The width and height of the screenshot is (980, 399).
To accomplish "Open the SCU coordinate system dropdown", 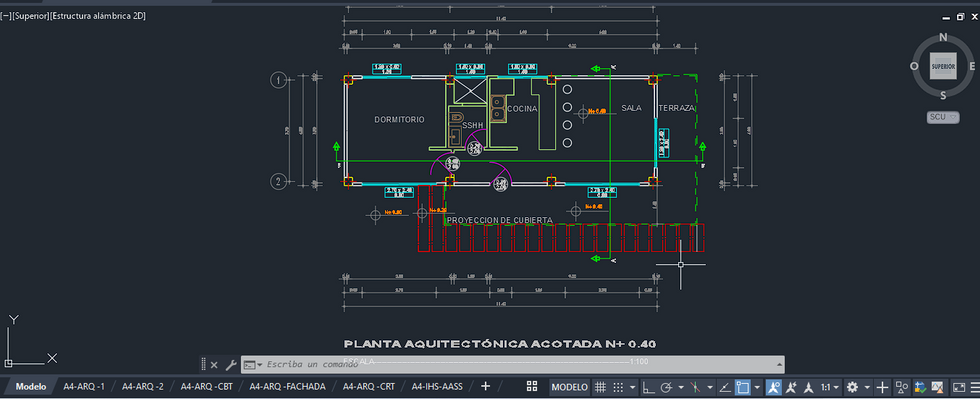I will click(943, 117).
